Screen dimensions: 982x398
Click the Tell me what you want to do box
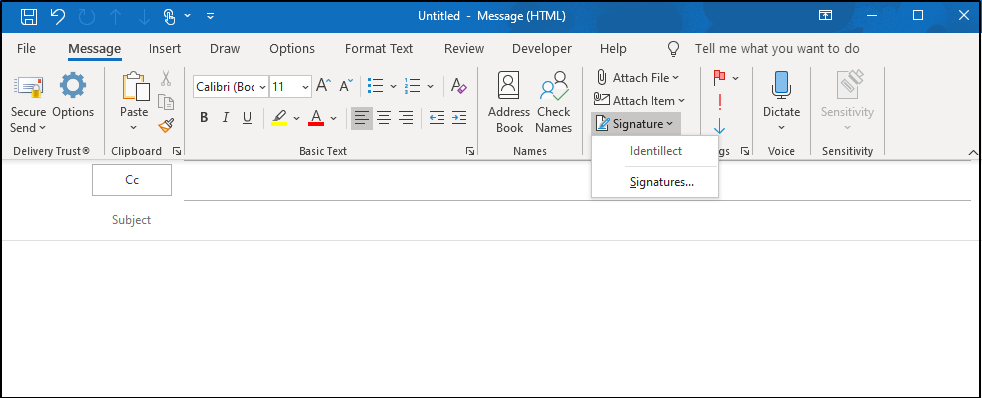(777, 49)
